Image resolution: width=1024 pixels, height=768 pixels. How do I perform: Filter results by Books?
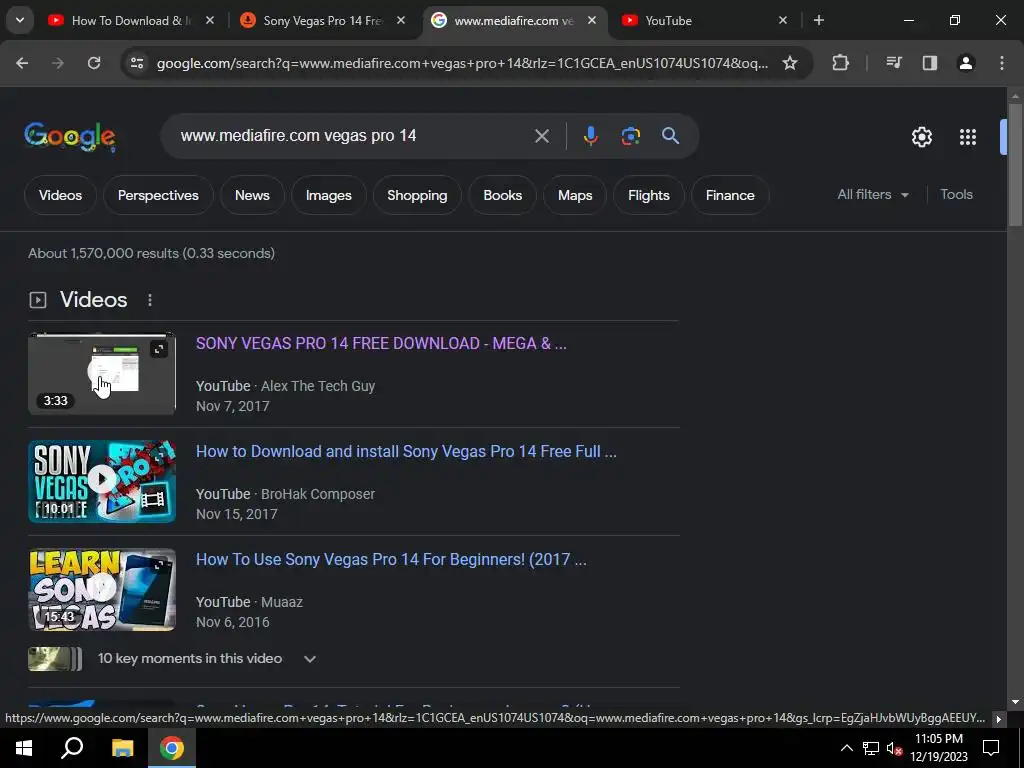coord(502,195)
